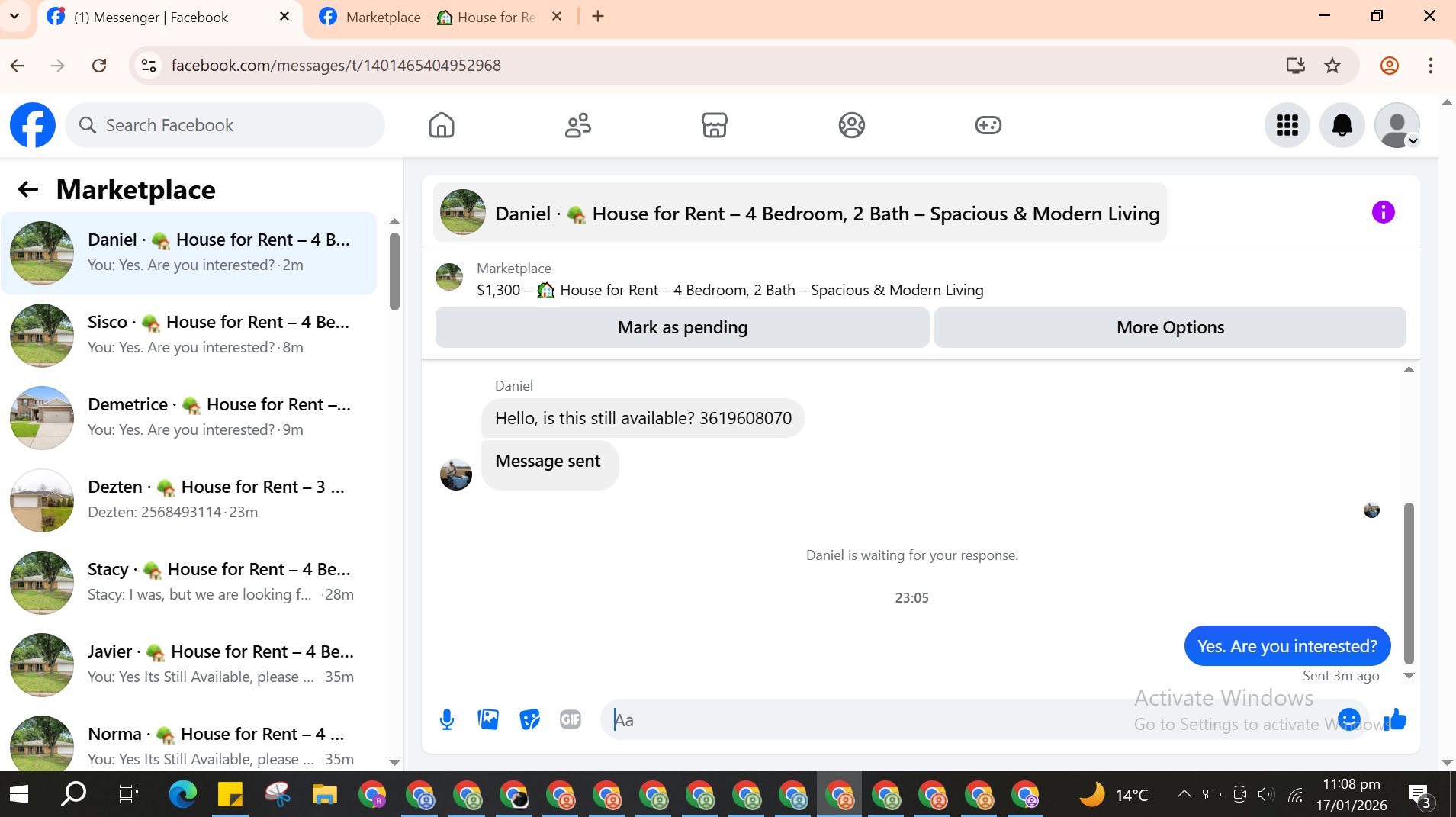The height and width of the screenshot is (817, 1456).
Task: Open Daniel chat in conversation list
Action: (189, 252)
